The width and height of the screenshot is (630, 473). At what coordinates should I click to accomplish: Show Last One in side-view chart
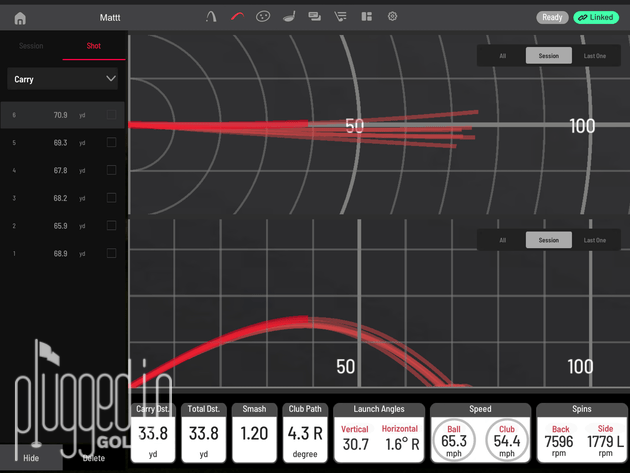tap(595, 240)
